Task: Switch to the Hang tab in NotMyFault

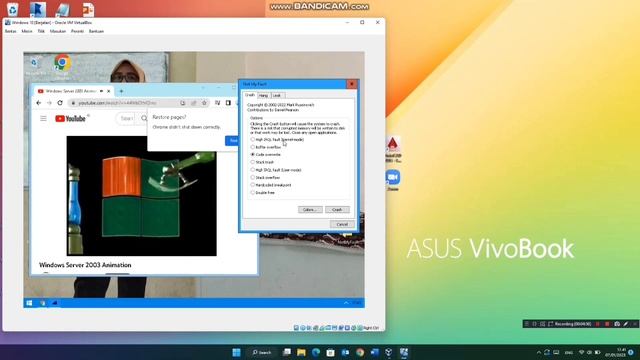Action: tap(264, 96)
